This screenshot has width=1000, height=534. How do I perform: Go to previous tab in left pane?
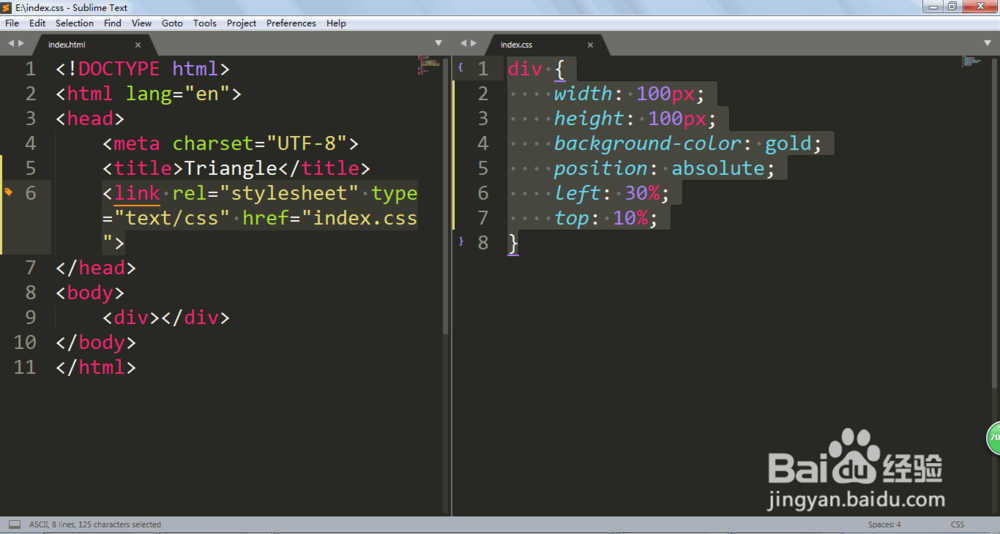[x=11, y=43]
